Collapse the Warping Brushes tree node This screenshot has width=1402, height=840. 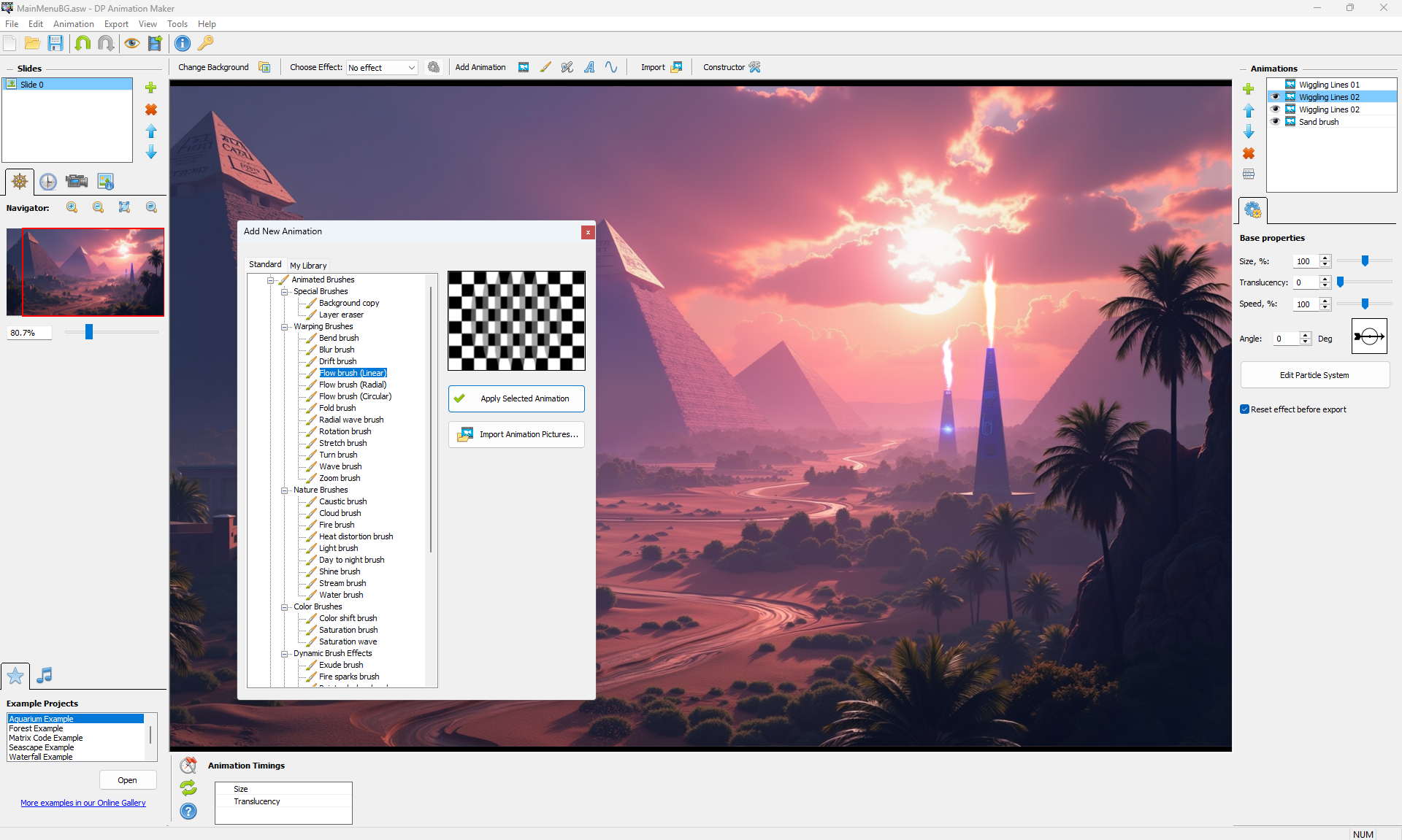[285, 327]
